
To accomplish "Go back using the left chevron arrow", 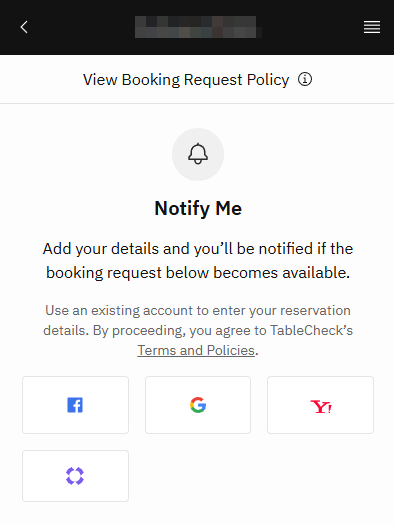I will pyautogui.click(x=24, y=27).
